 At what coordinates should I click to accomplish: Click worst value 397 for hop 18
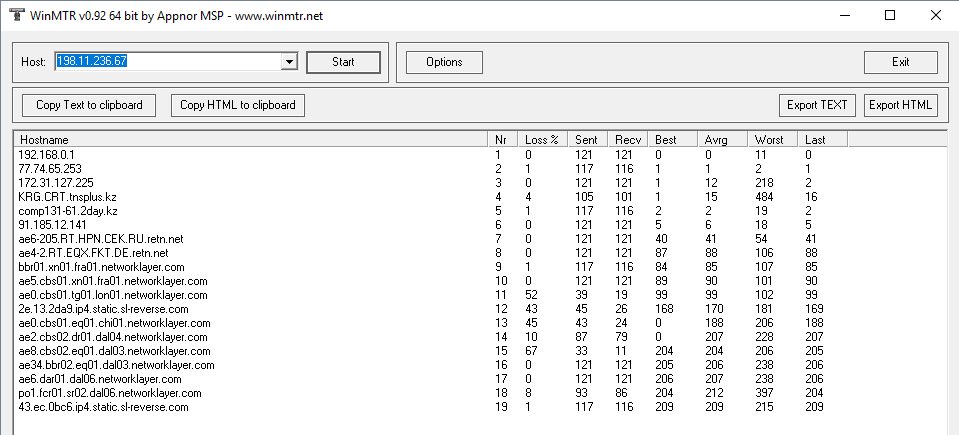767,393
